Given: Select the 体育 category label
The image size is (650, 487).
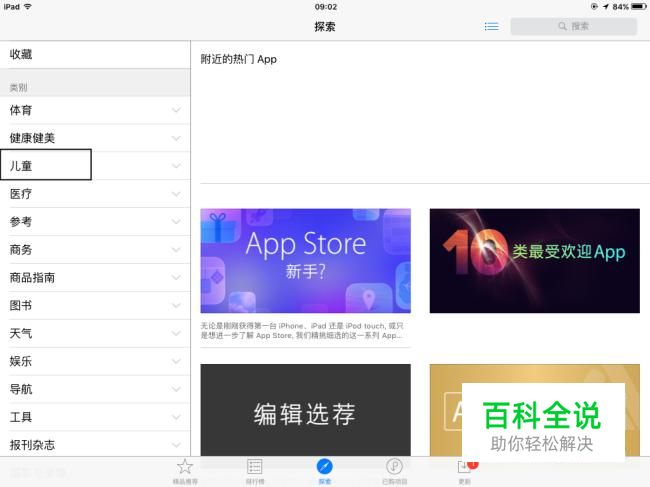Looking at the screenshot, I should point(21,110).
